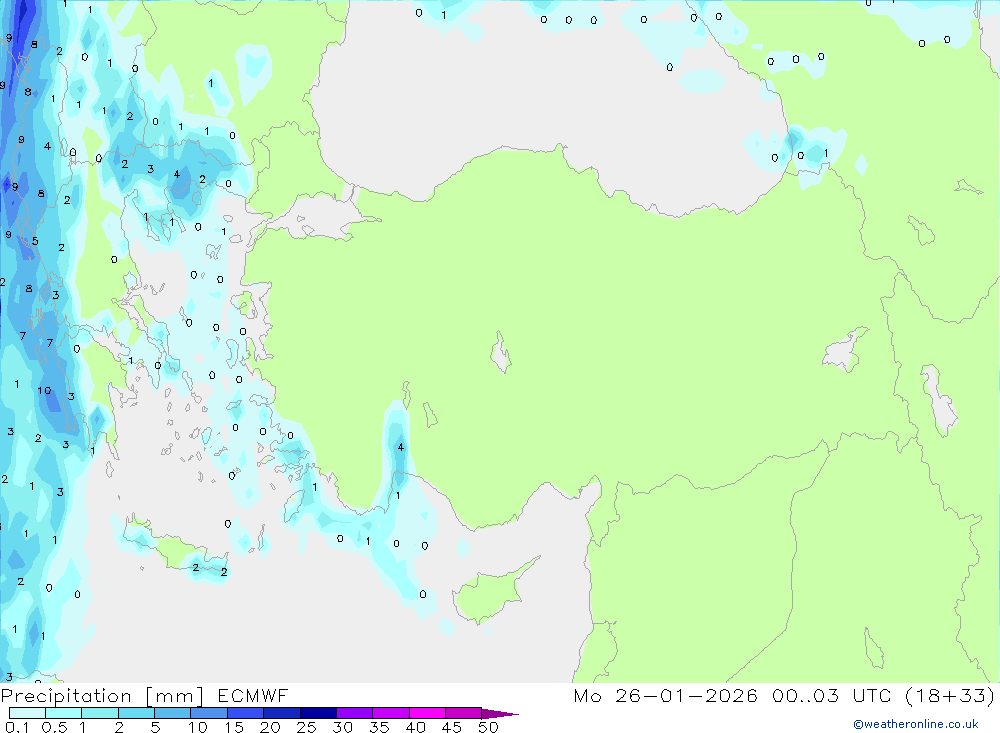Click the legend label "35"

[x=379, y=727]
